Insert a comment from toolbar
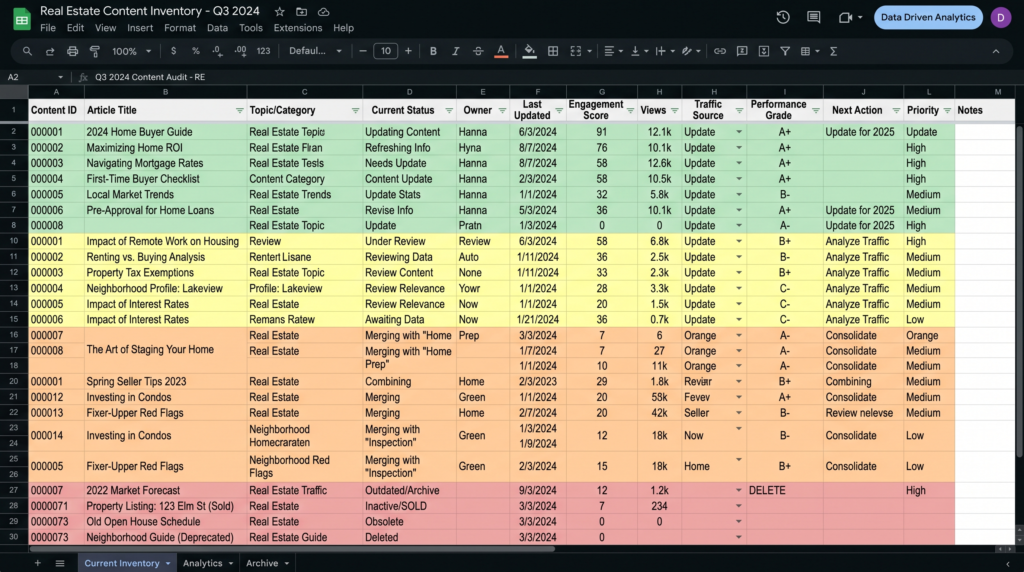The width and height of the screenshot is (1024, 572). (742, 51)
